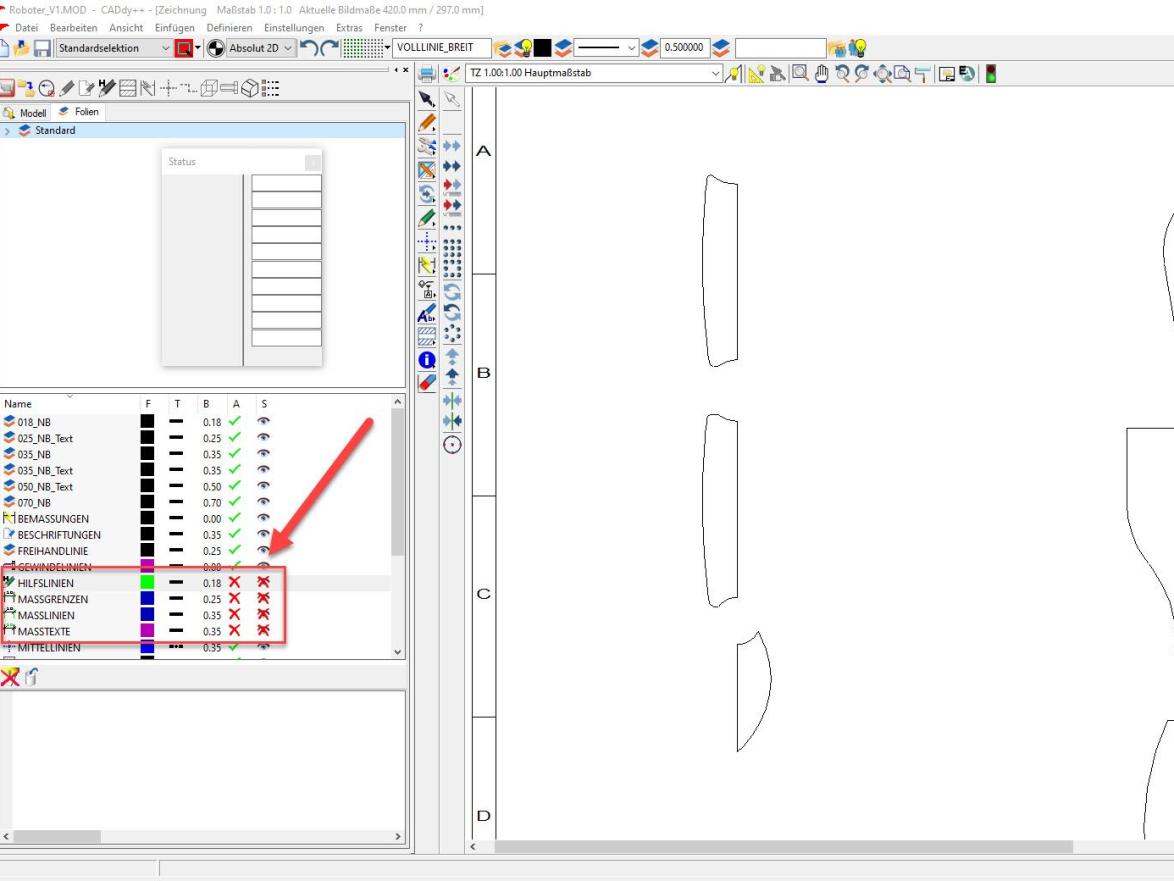Switch to the Modell tab
Screen dimensions: 1174x881
(x=28, y=112)
